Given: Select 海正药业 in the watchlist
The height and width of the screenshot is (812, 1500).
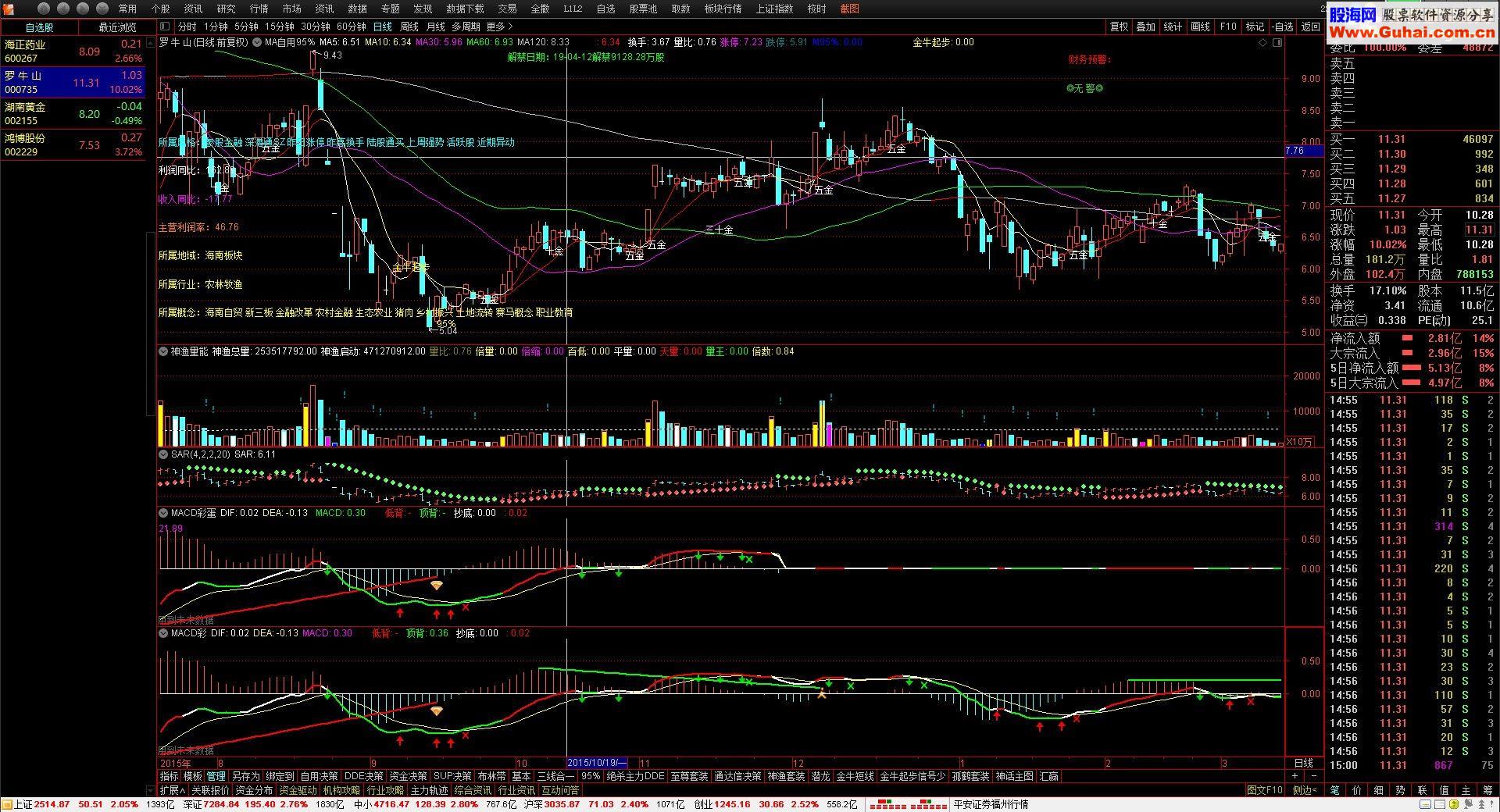Looking at the screenshot, I should 73,52.
